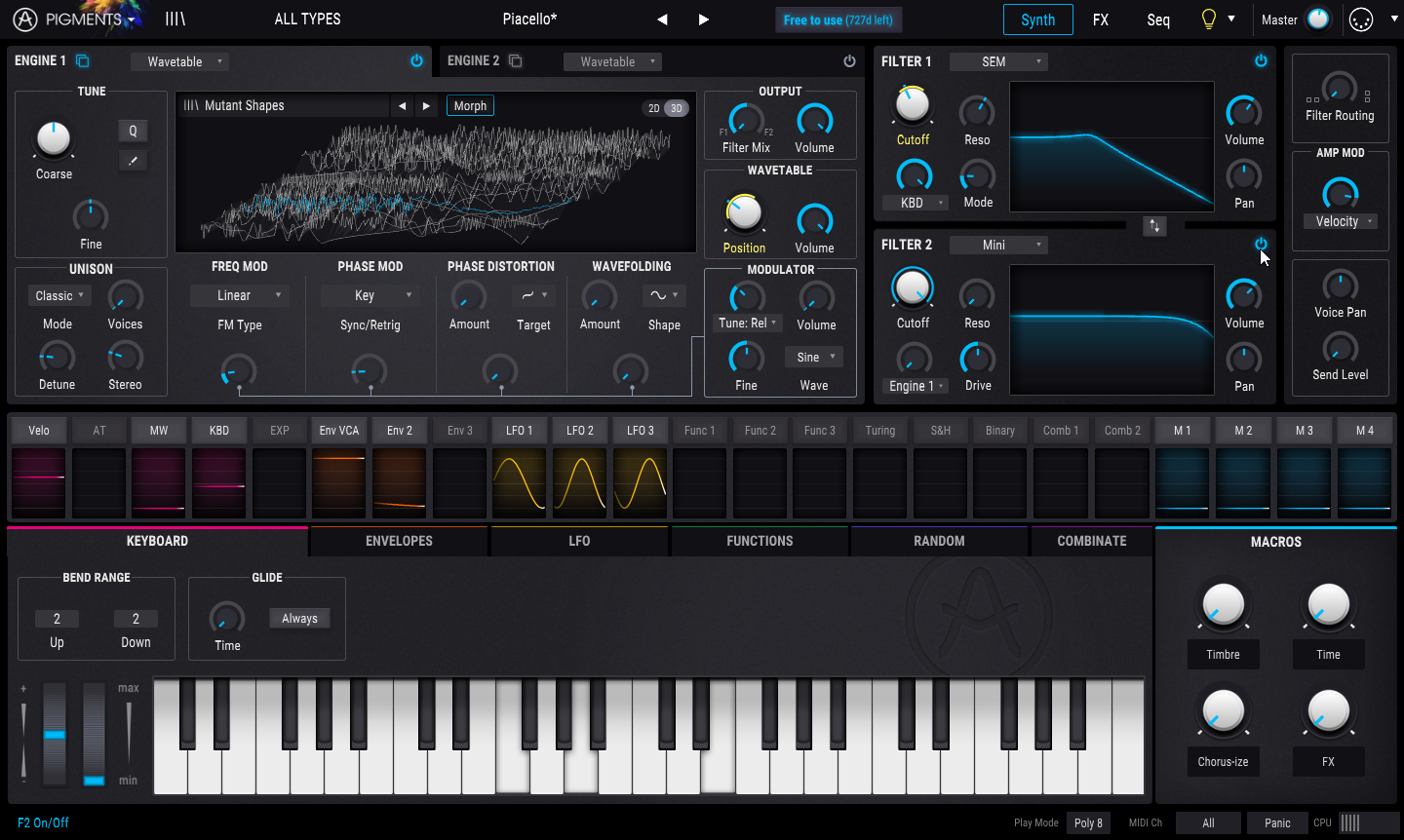Click the pencil edit icon under Q

(x=133, y=161)
